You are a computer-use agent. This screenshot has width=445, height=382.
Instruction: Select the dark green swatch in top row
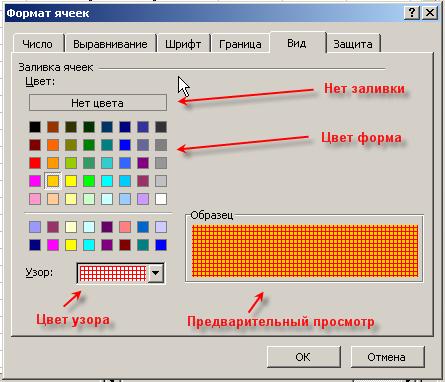(89, 127)
